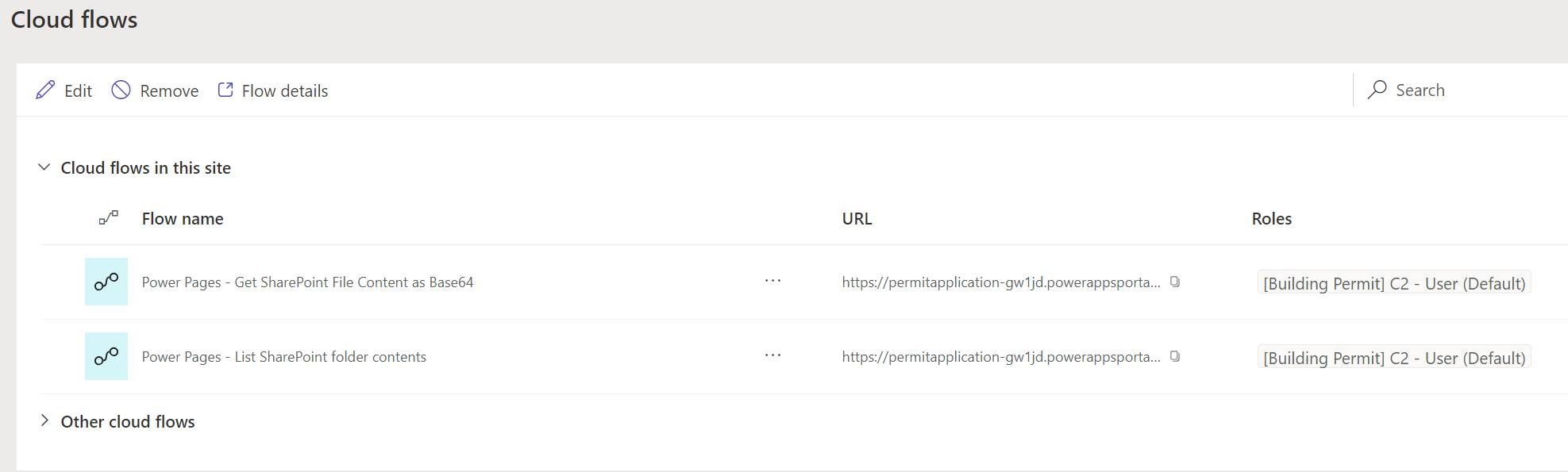Collapse the Cloud flows in this site section
The width and height of the screenshot is (1568, 472).
click(x=43, y=167)
